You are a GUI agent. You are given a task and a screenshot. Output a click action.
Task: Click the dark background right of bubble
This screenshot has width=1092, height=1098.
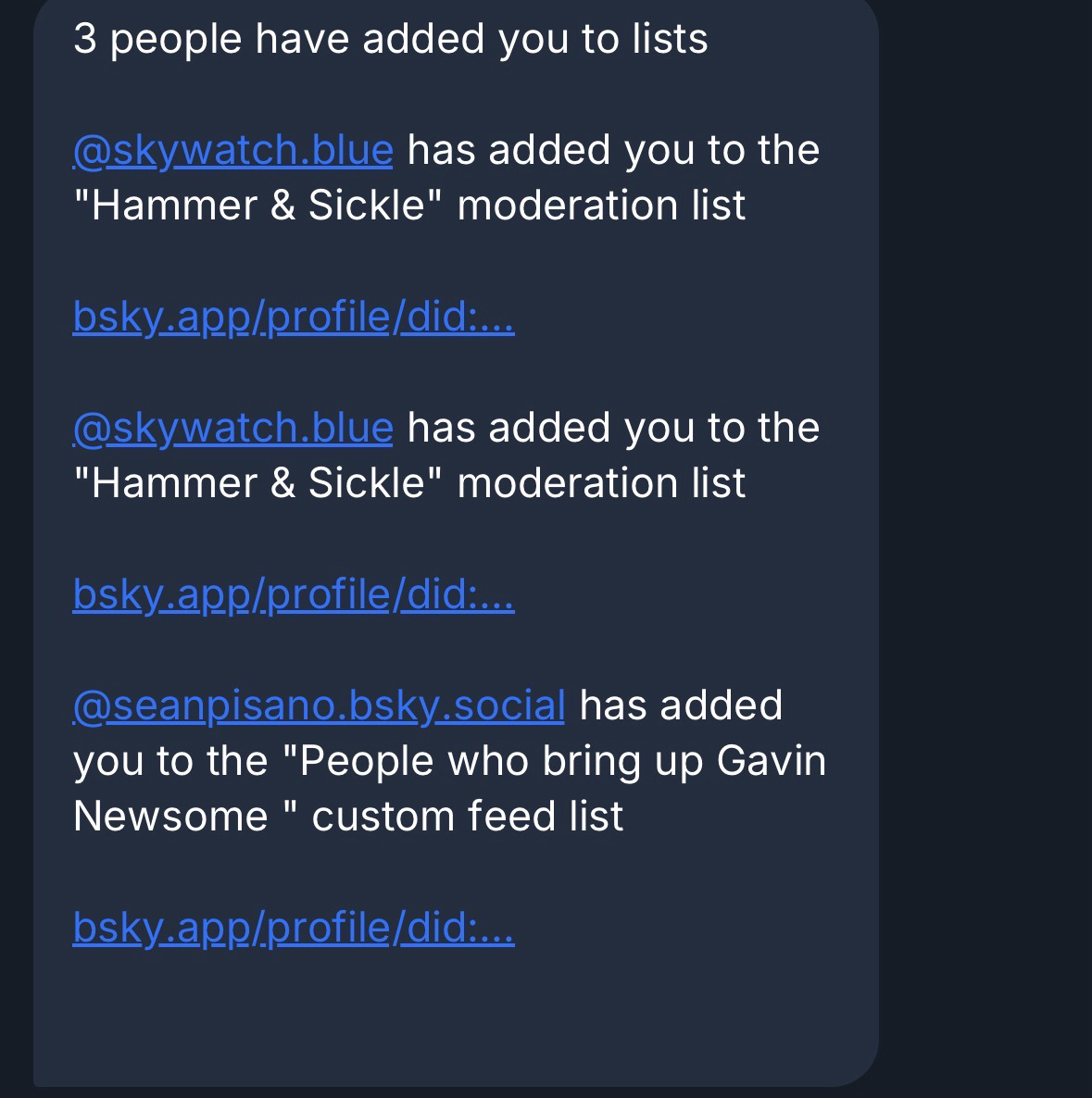coord(986,555)
